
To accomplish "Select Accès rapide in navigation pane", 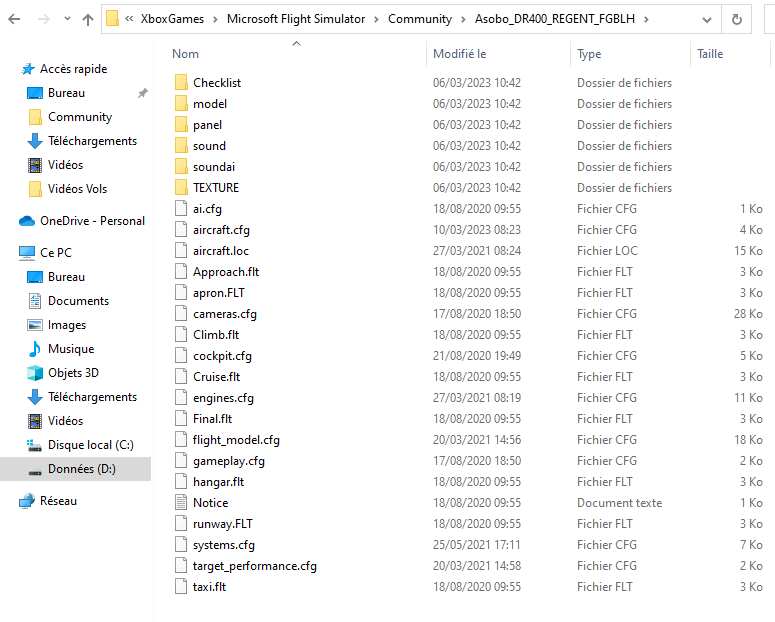I will tap(74, 69).
